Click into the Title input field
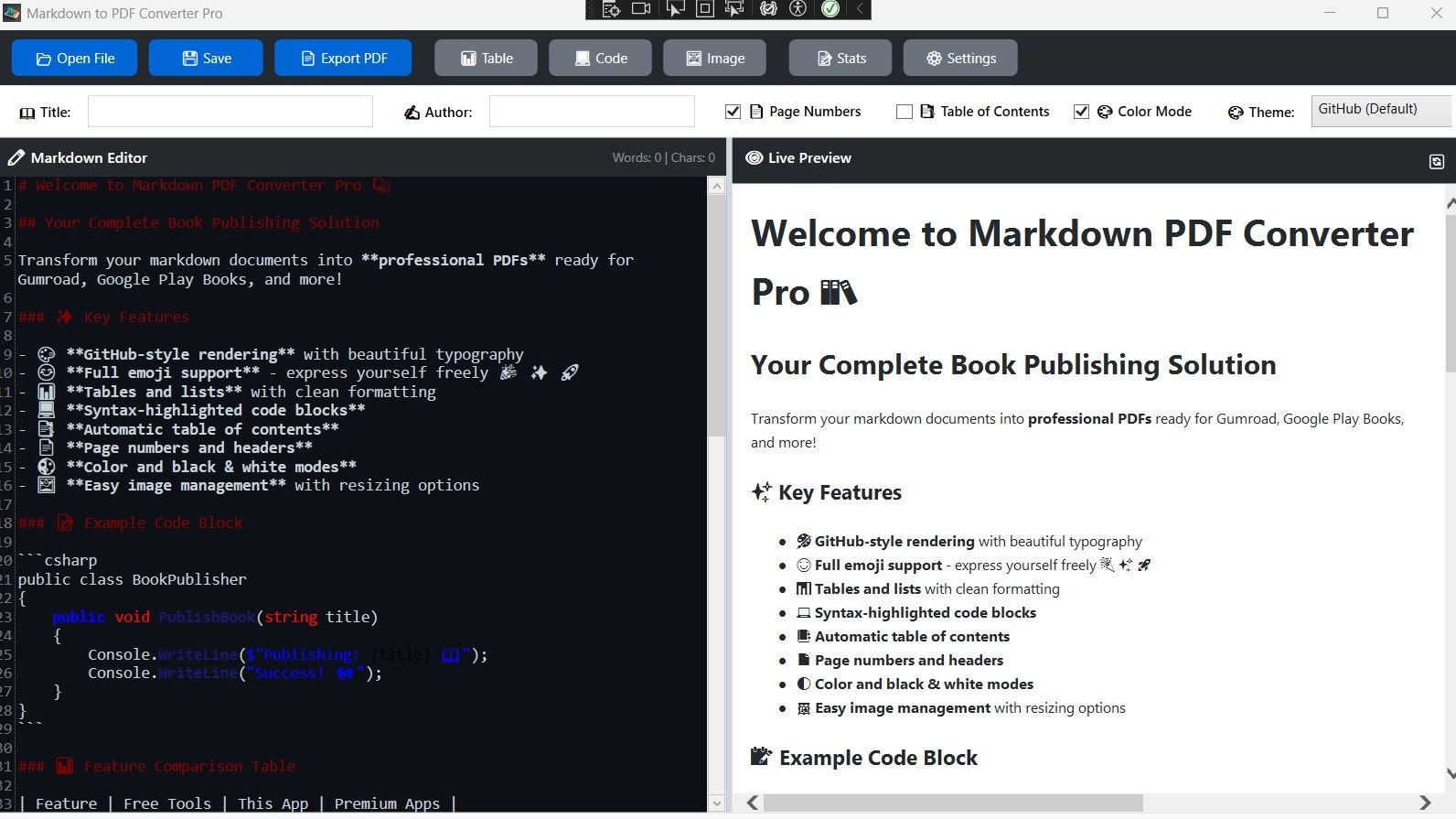The image size is (1456, 819). pos(230,112)
